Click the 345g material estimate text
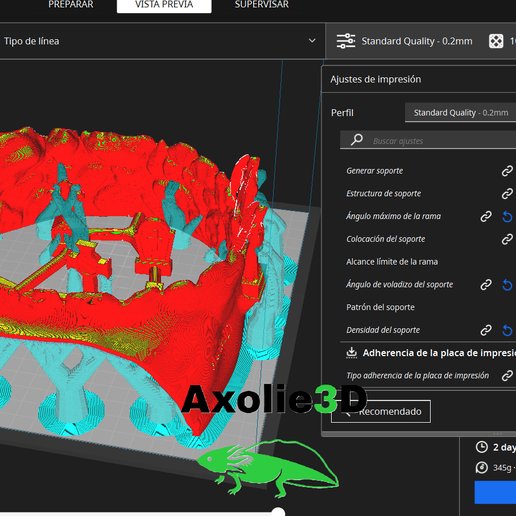The height and width of the screenshot is (516, 516). click(502, 468)
